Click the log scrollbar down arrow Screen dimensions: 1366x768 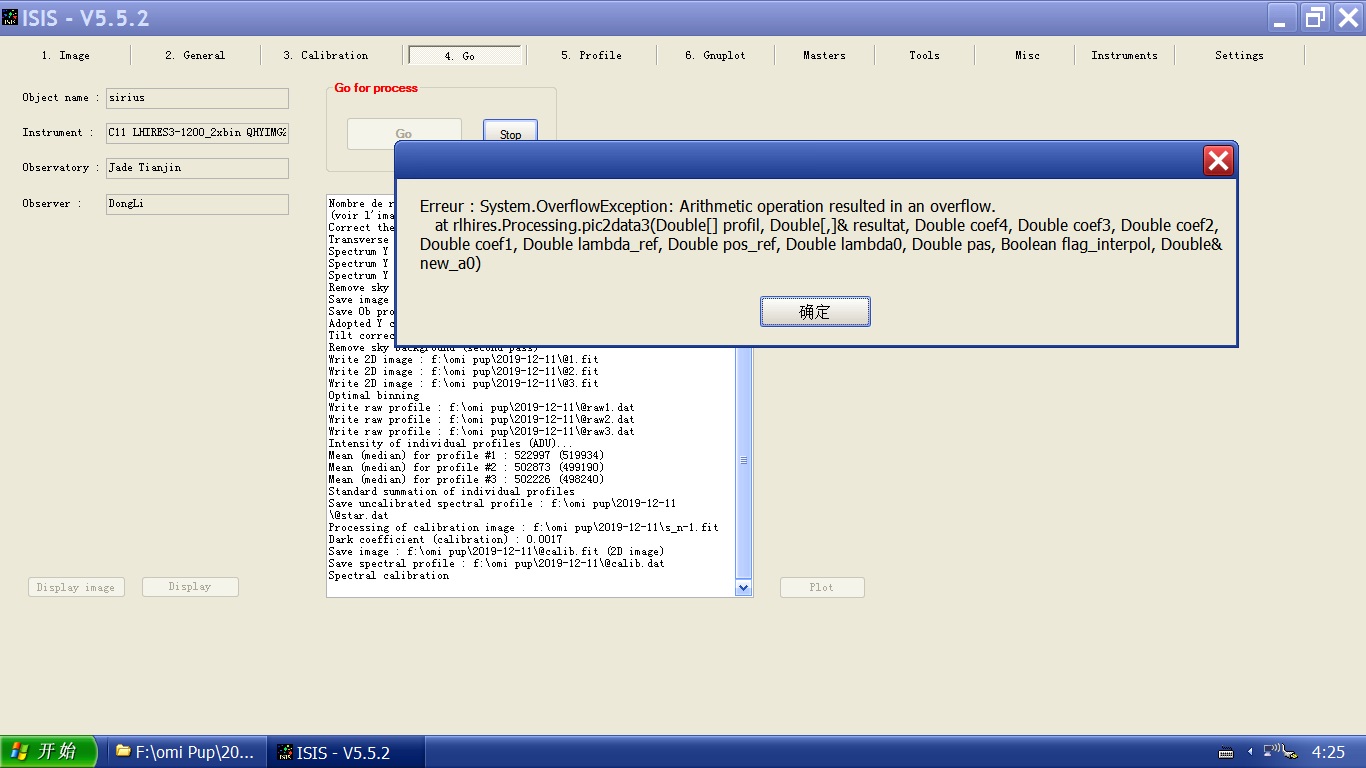[x=743, y=589]
